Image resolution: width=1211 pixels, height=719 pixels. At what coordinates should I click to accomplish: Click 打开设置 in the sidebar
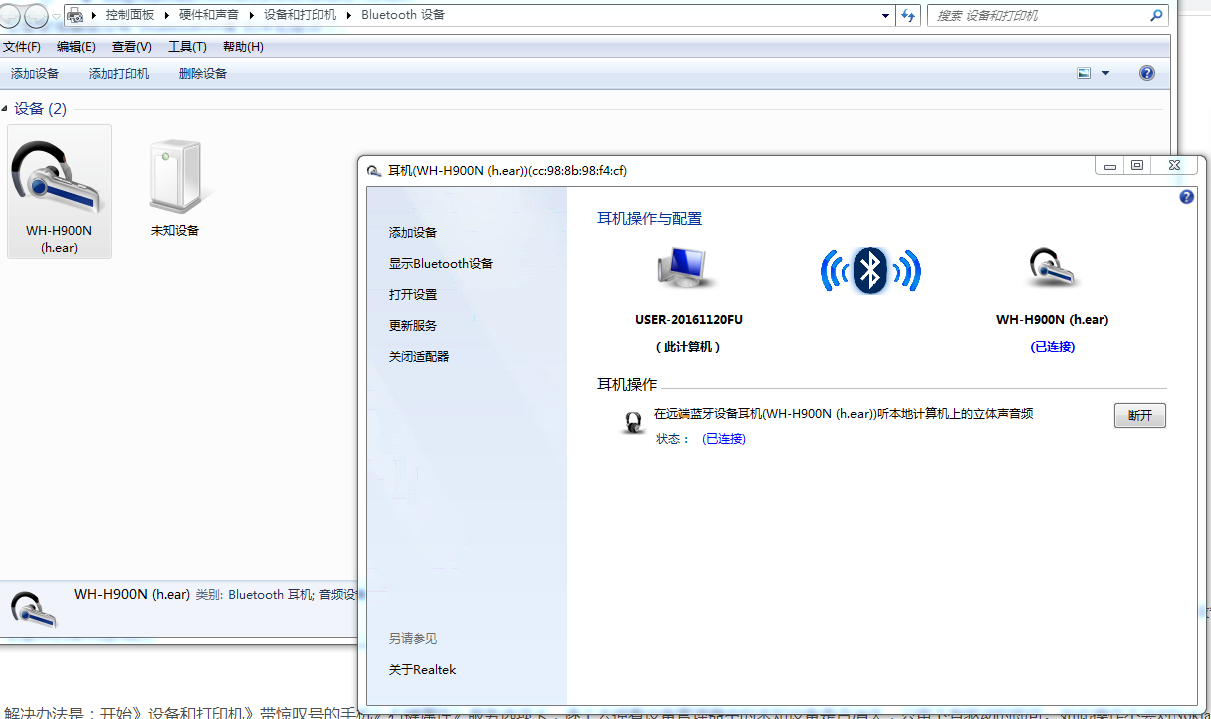(x=413, y=294)
